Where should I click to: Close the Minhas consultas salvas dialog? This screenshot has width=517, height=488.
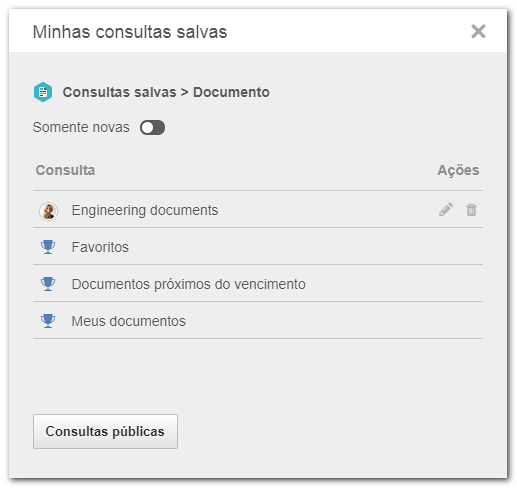[x=478, y=31]
